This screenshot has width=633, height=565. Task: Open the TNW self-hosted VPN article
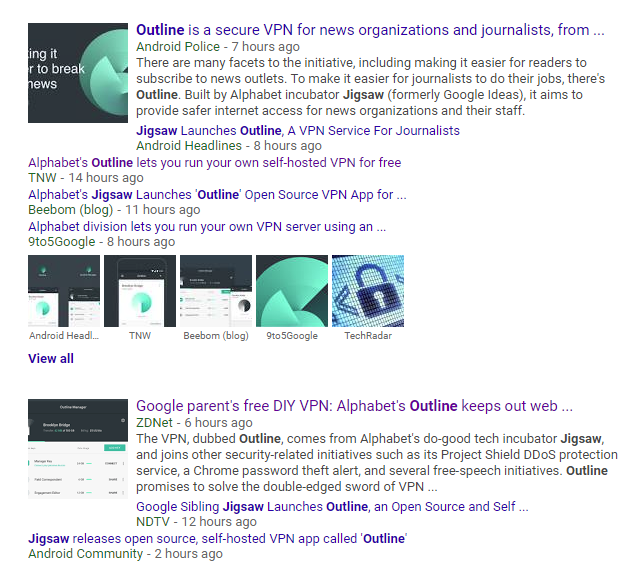pos(214,163)
